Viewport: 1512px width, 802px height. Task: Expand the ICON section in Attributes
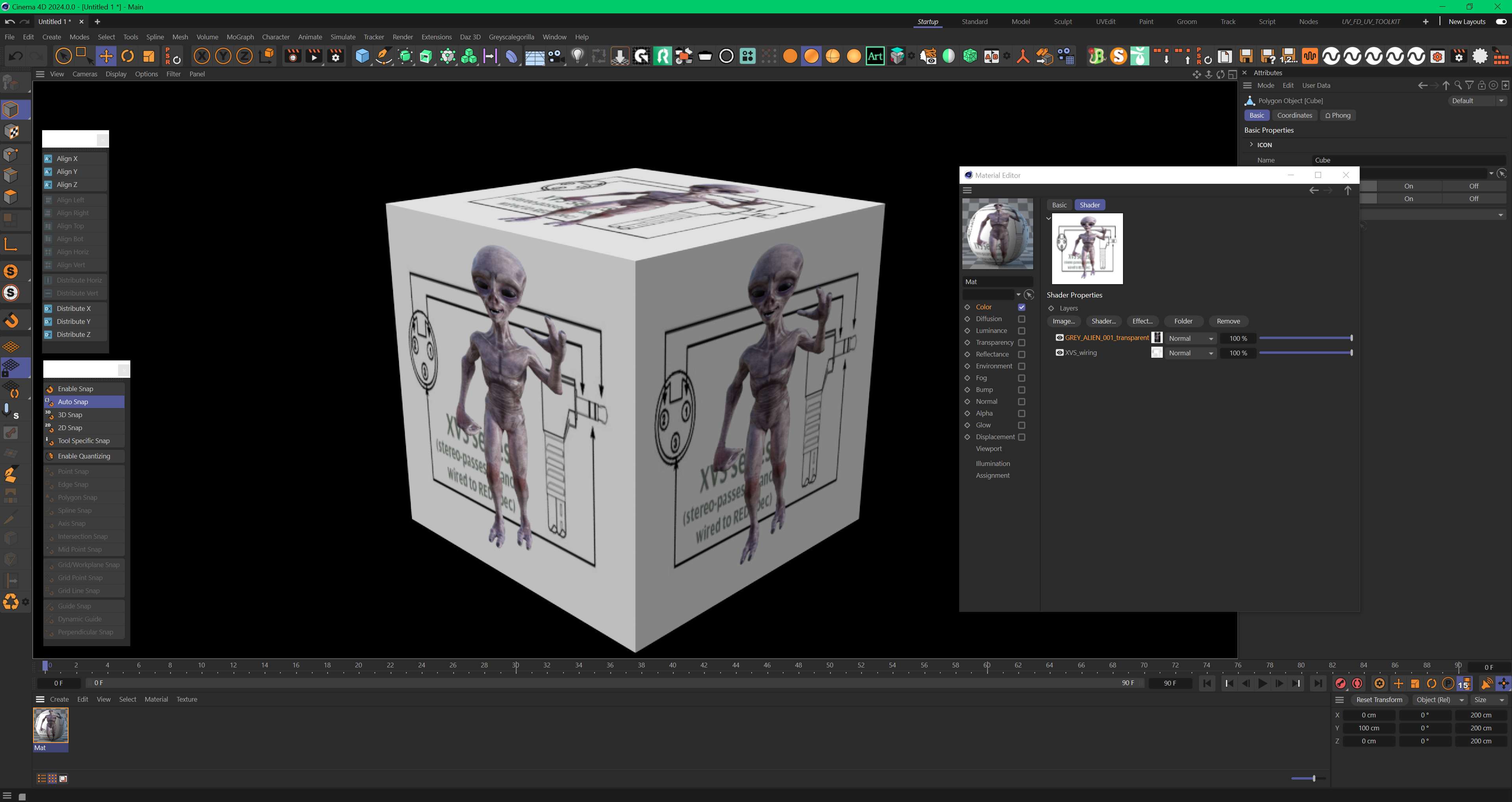click(1251, 144)
